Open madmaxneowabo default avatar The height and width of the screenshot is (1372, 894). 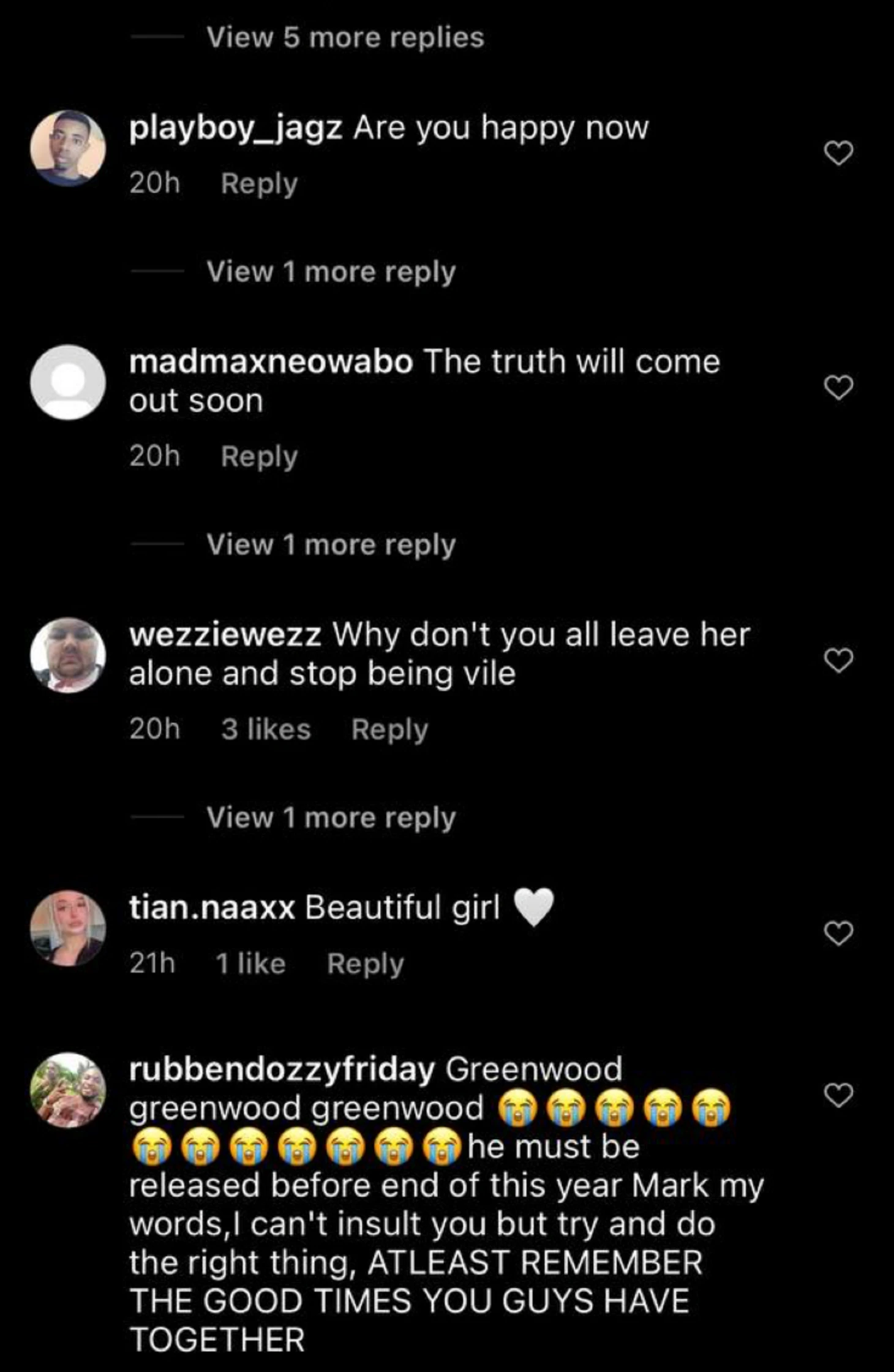point(68,382)
